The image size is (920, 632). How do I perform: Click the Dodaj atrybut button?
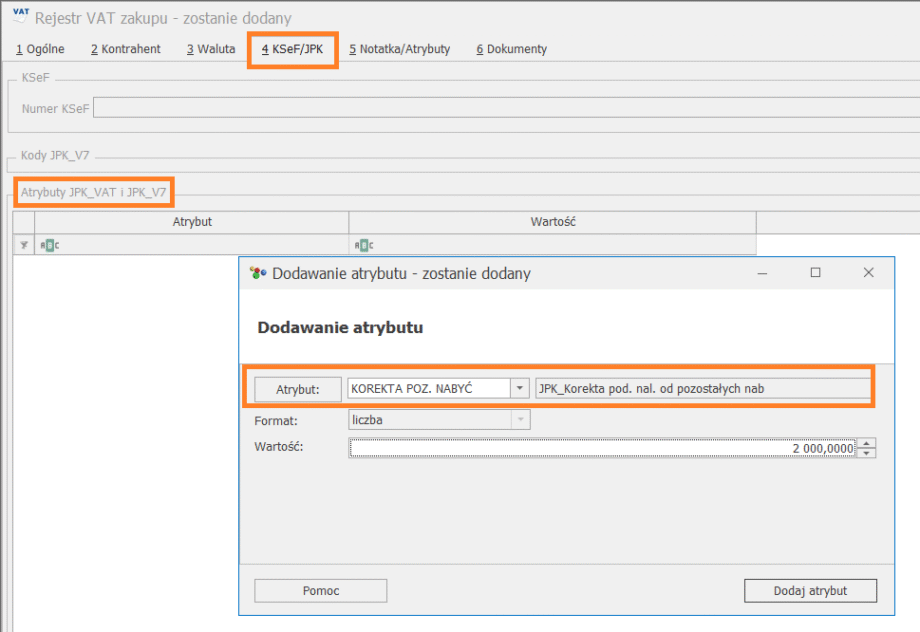810,591
